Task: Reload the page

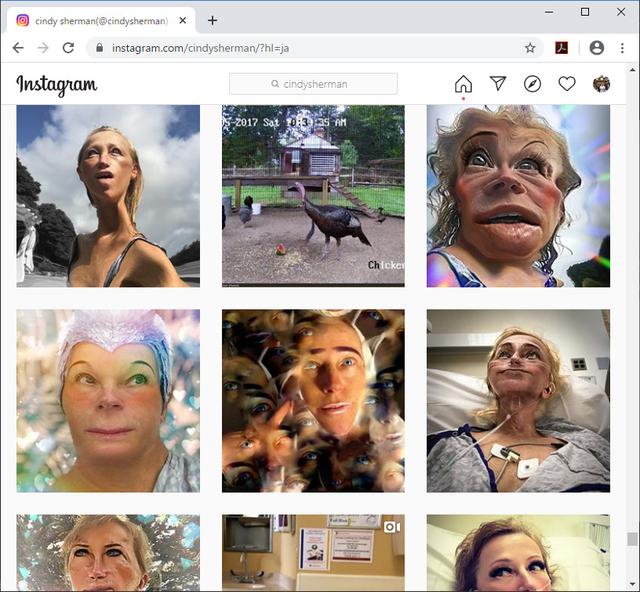Action: point(68,48)
